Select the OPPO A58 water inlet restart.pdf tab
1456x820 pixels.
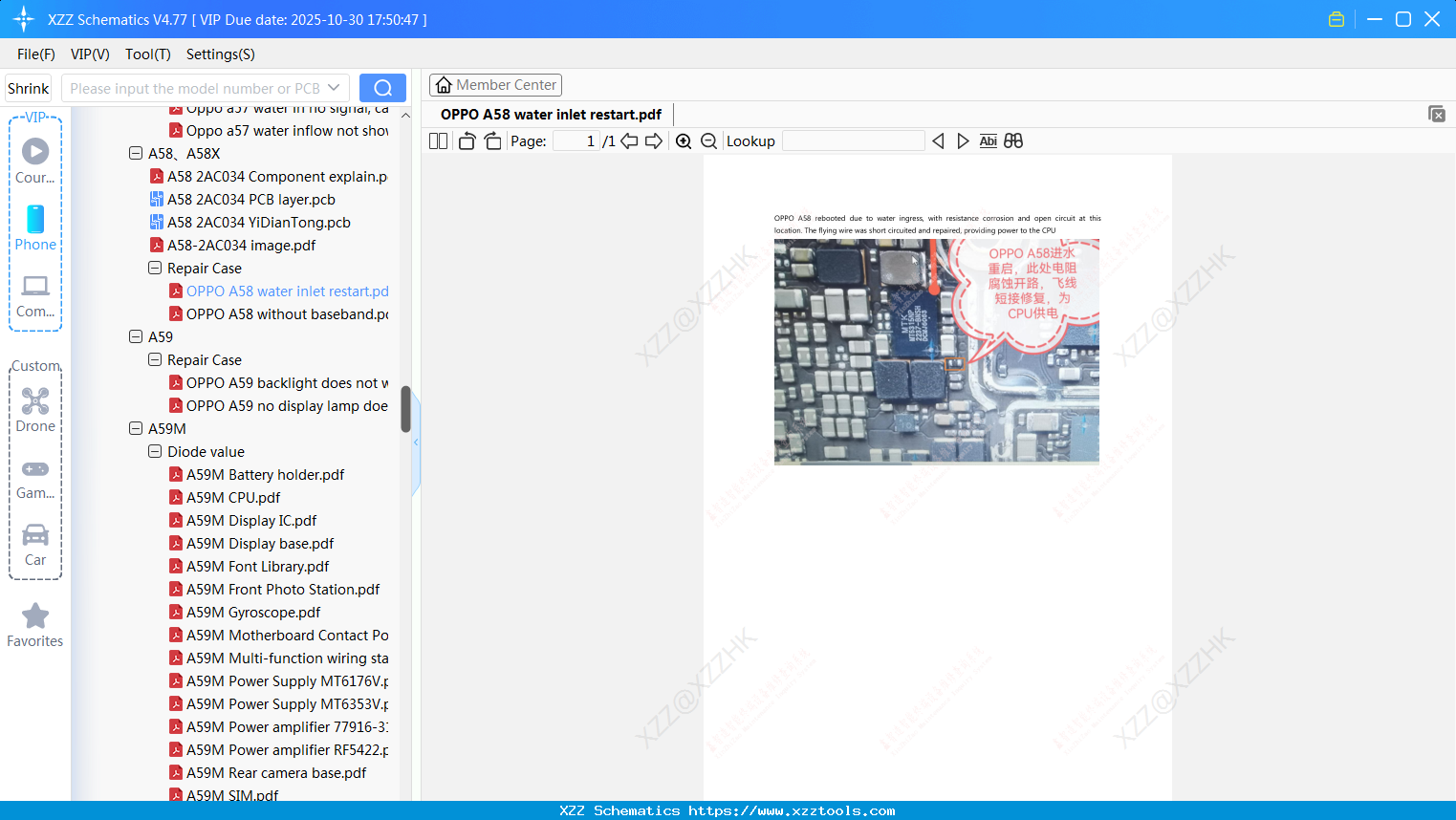coord(551,115)
